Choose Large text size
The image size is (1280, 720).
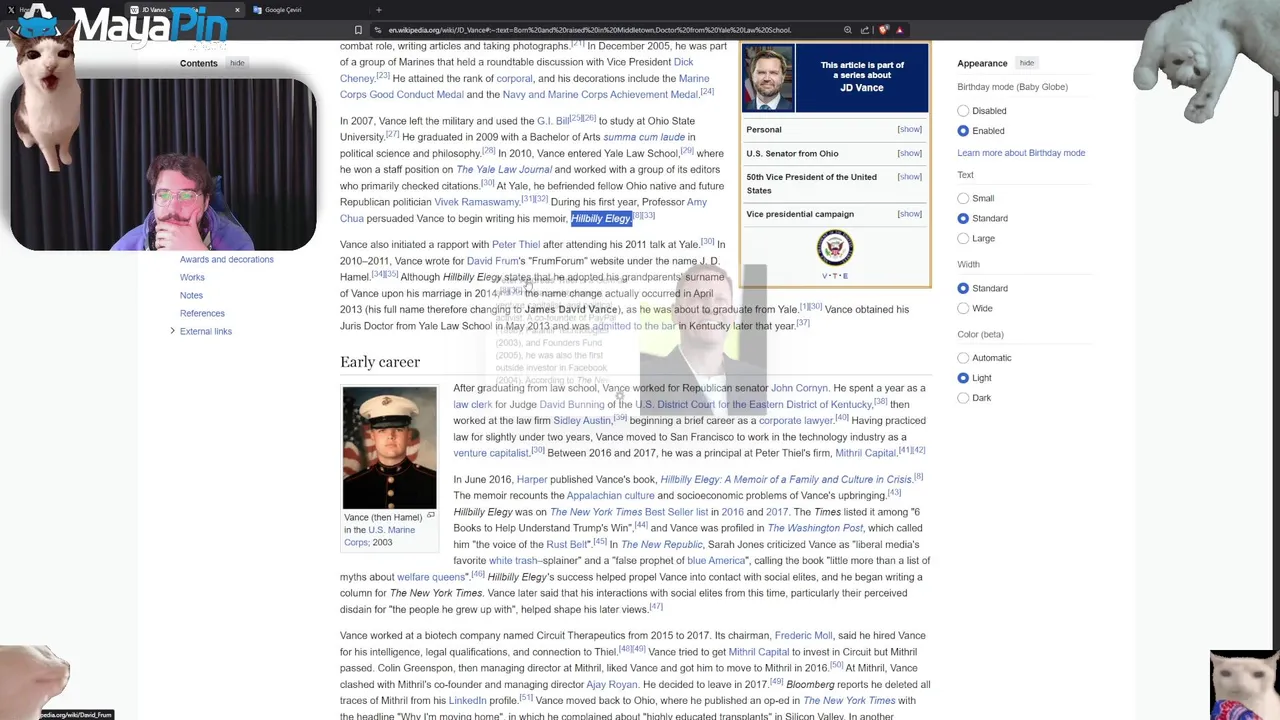coord(963,238)
